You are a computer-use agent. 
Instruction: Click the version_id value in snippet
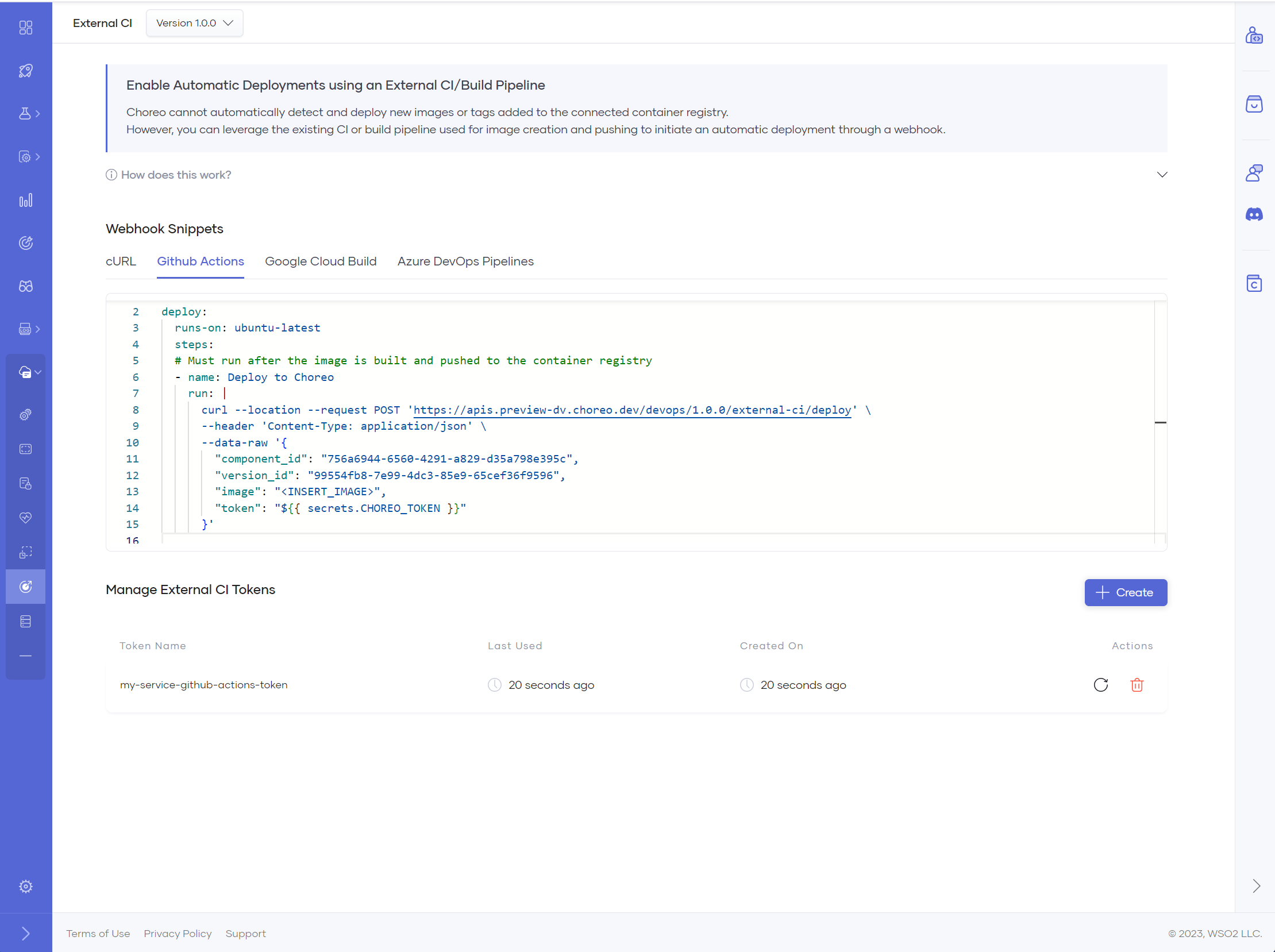pyautogui.click(x=433, y=475)
